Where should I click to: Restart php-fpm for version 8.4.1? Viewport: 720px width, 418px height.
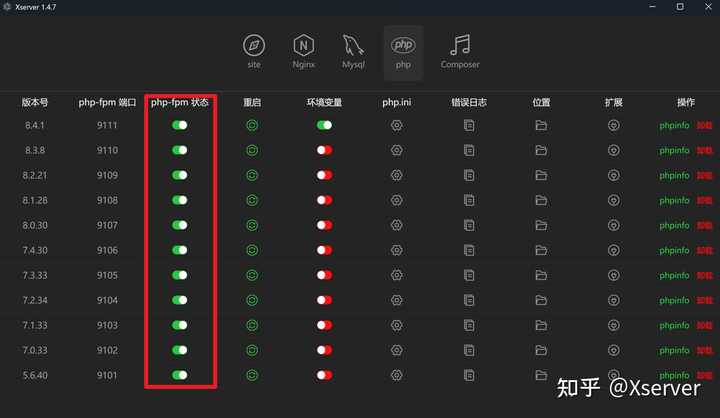252,125
